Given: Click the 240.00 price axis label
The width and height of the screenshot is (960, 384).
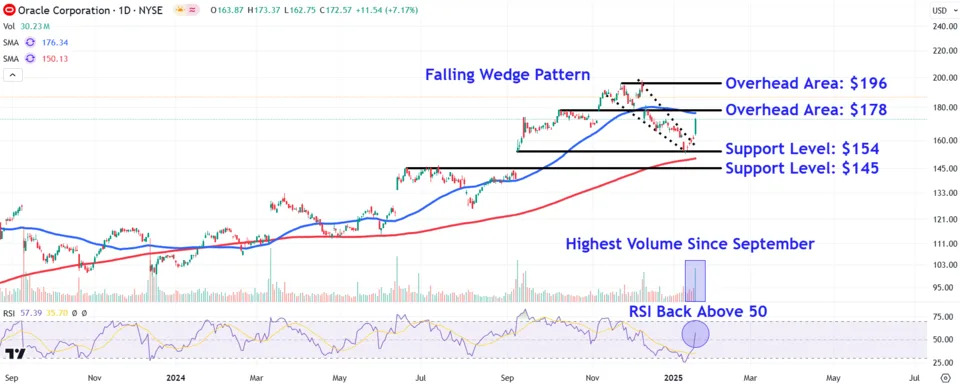Looking at the screenshot, I should [x=945, y=26].
